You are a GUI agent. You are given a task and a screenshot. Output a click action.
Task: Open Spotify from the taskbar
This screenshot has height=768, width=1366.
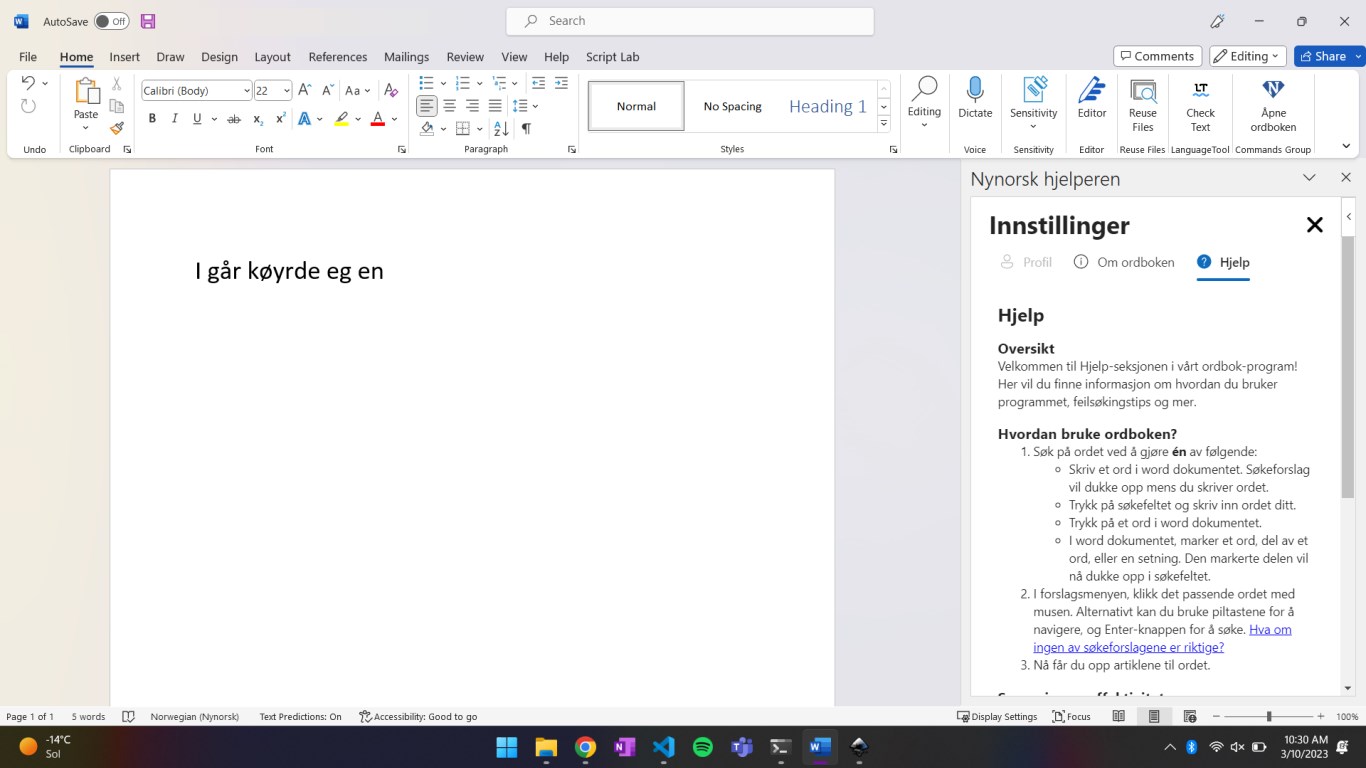[703, 747]
